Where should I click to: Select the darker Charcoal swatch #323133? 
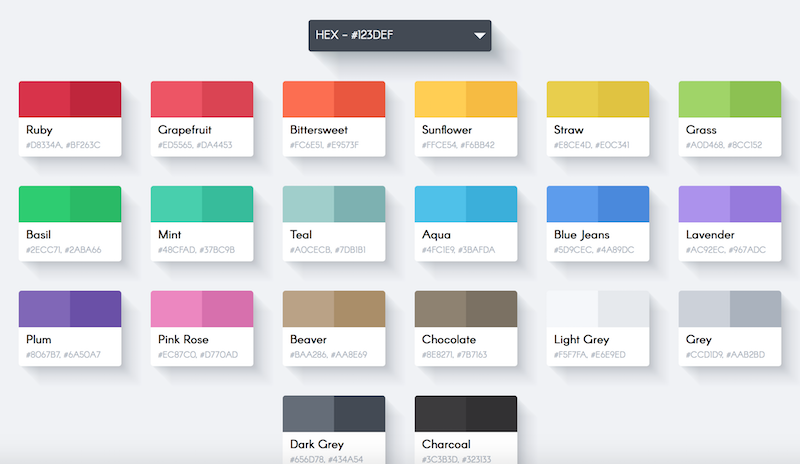click(492, 414)
